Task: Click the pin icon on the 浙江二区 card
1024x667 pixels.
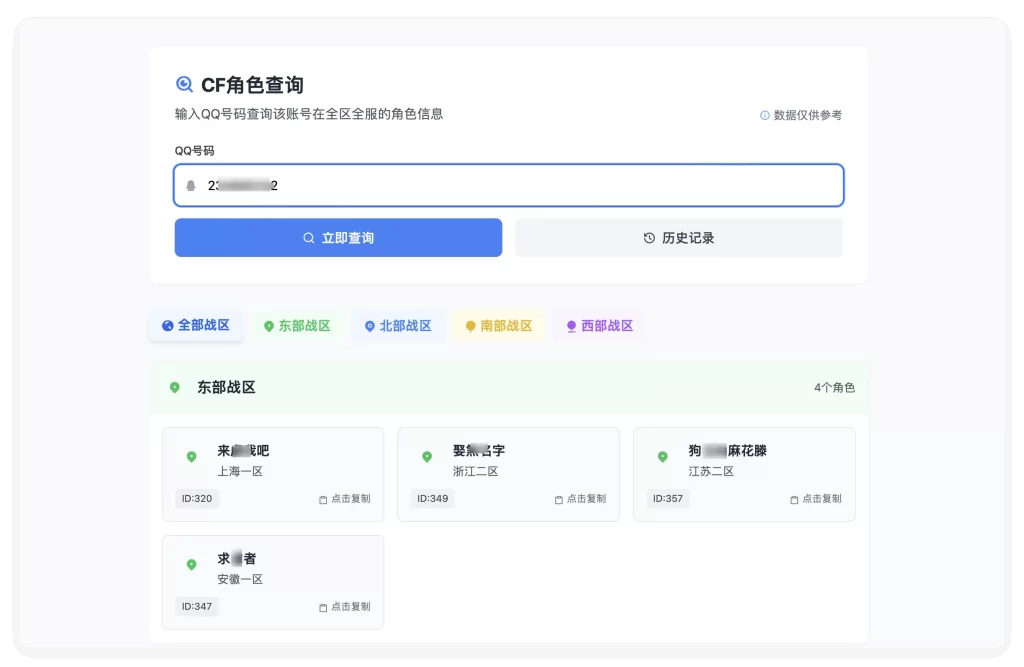Action: [x=428, y=456]
